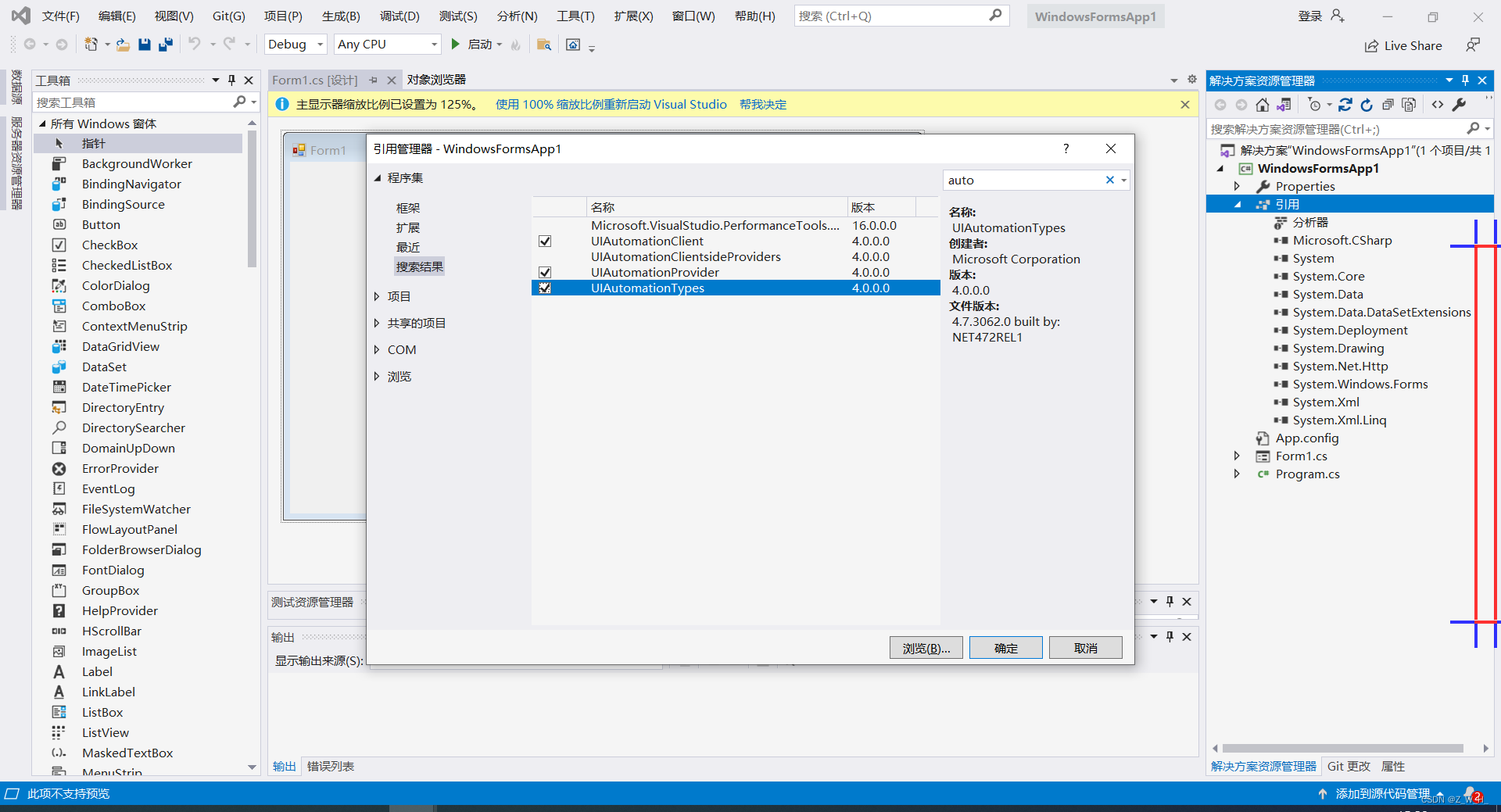Open the Debug configuration dropdown

pos(320,45)
